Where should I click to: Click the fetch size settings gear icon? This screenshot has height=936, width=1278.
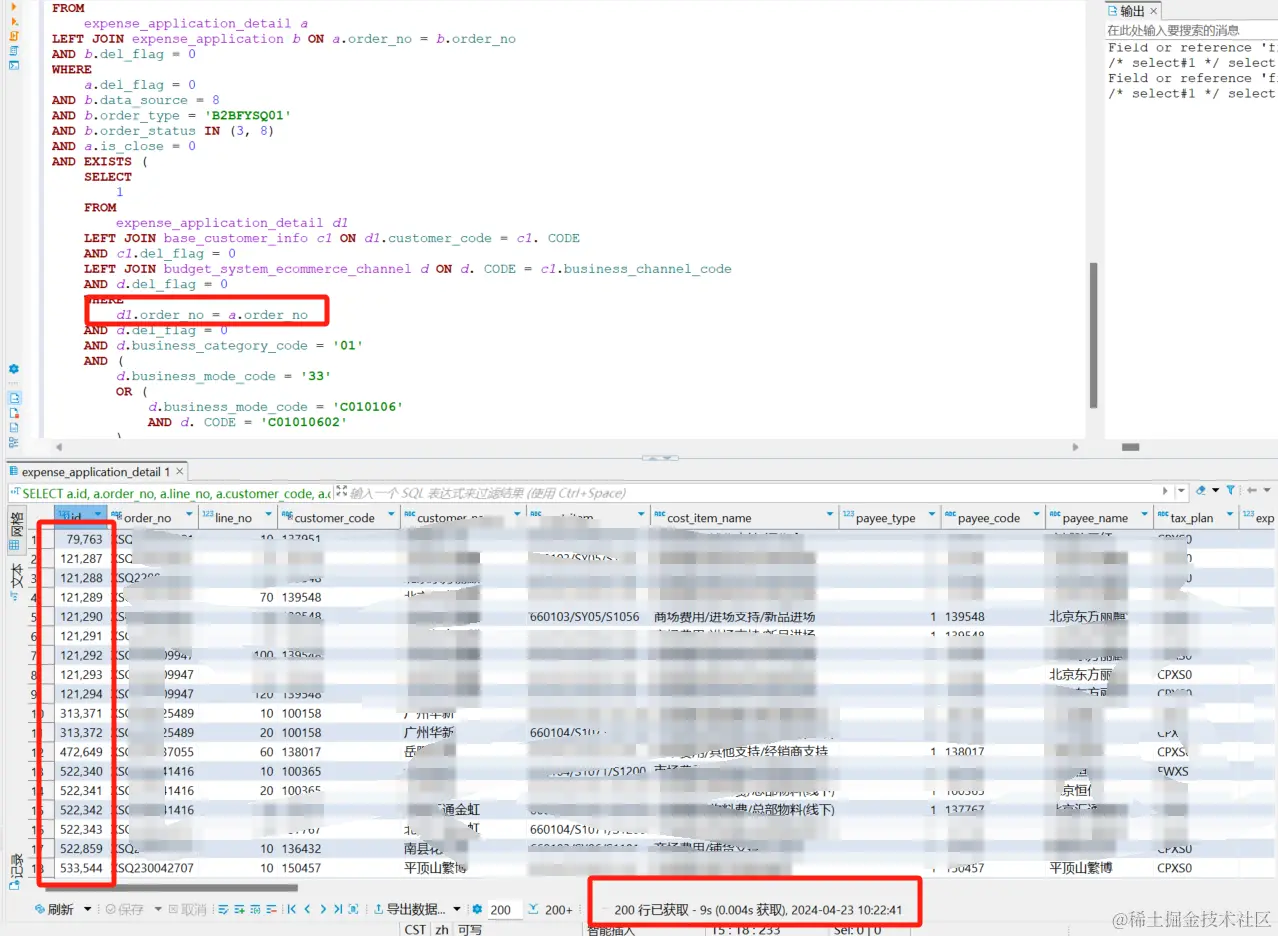tap(477, 909)
